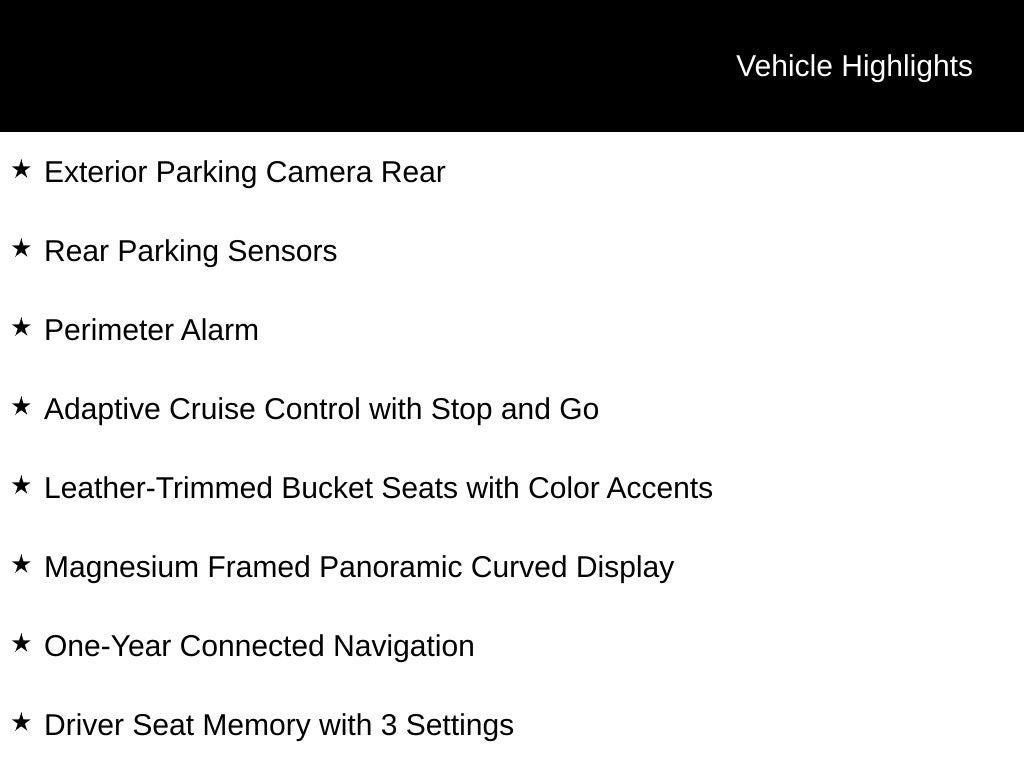Click the number 3 in Driver Seat Memory
The image size is (1024, 768).
pos(388,725)
